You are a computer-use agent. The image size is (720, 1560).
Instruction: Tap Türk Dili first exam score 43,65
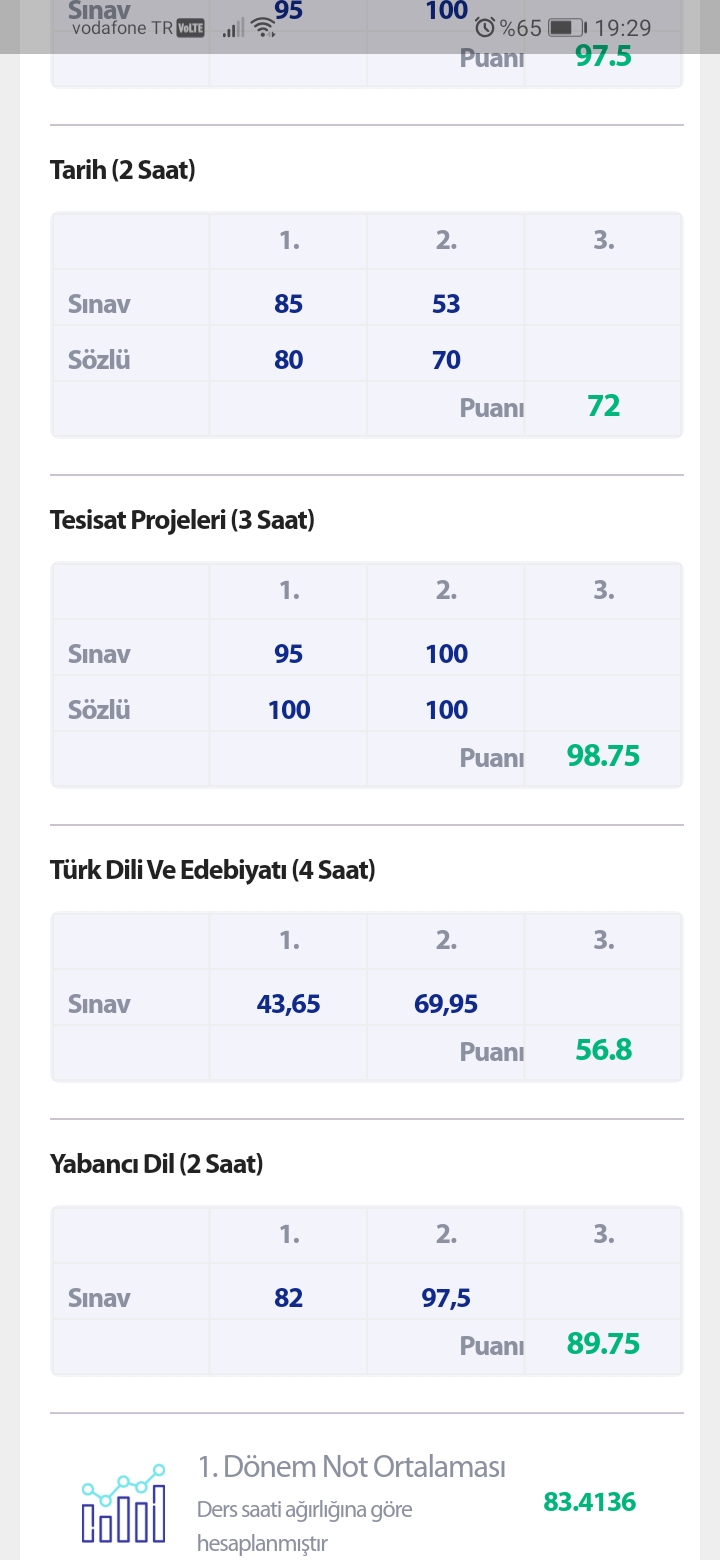tap(289, 1004)
